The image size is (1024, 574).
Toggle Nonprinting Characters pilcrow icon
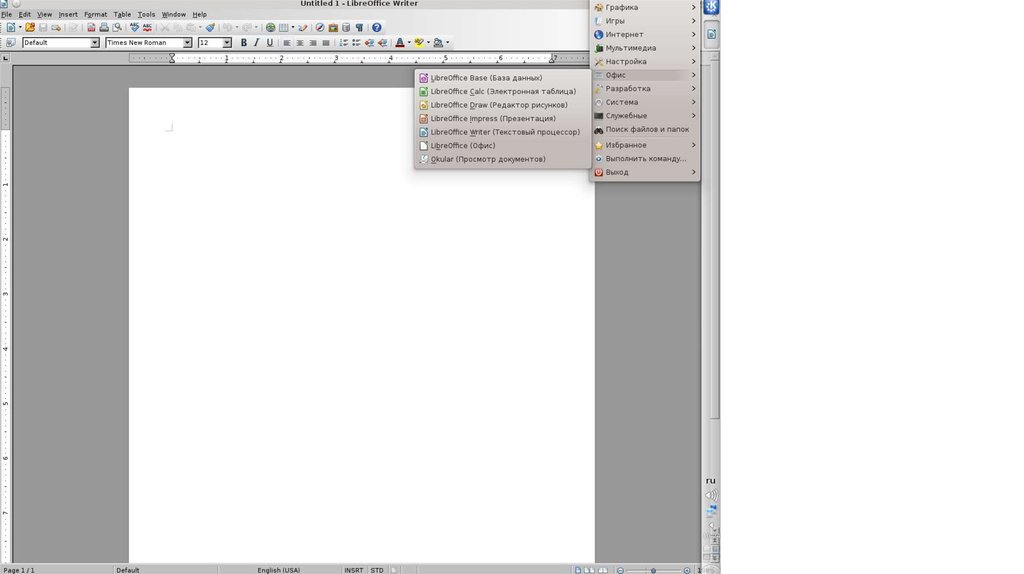click(x=359, y=27)
